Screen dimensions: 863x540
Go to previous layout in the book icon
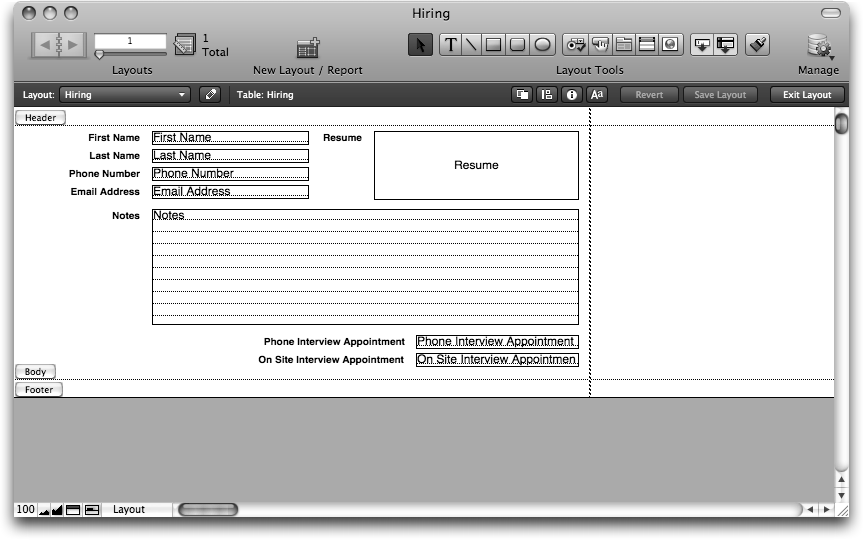pos(45,45)
